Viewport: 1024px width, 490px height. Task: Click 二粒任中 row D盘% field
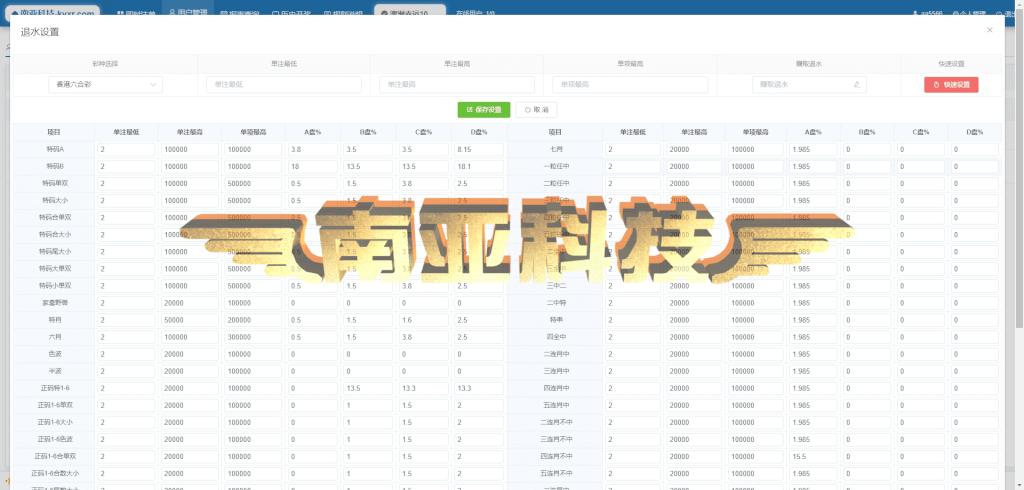[975, 183]
